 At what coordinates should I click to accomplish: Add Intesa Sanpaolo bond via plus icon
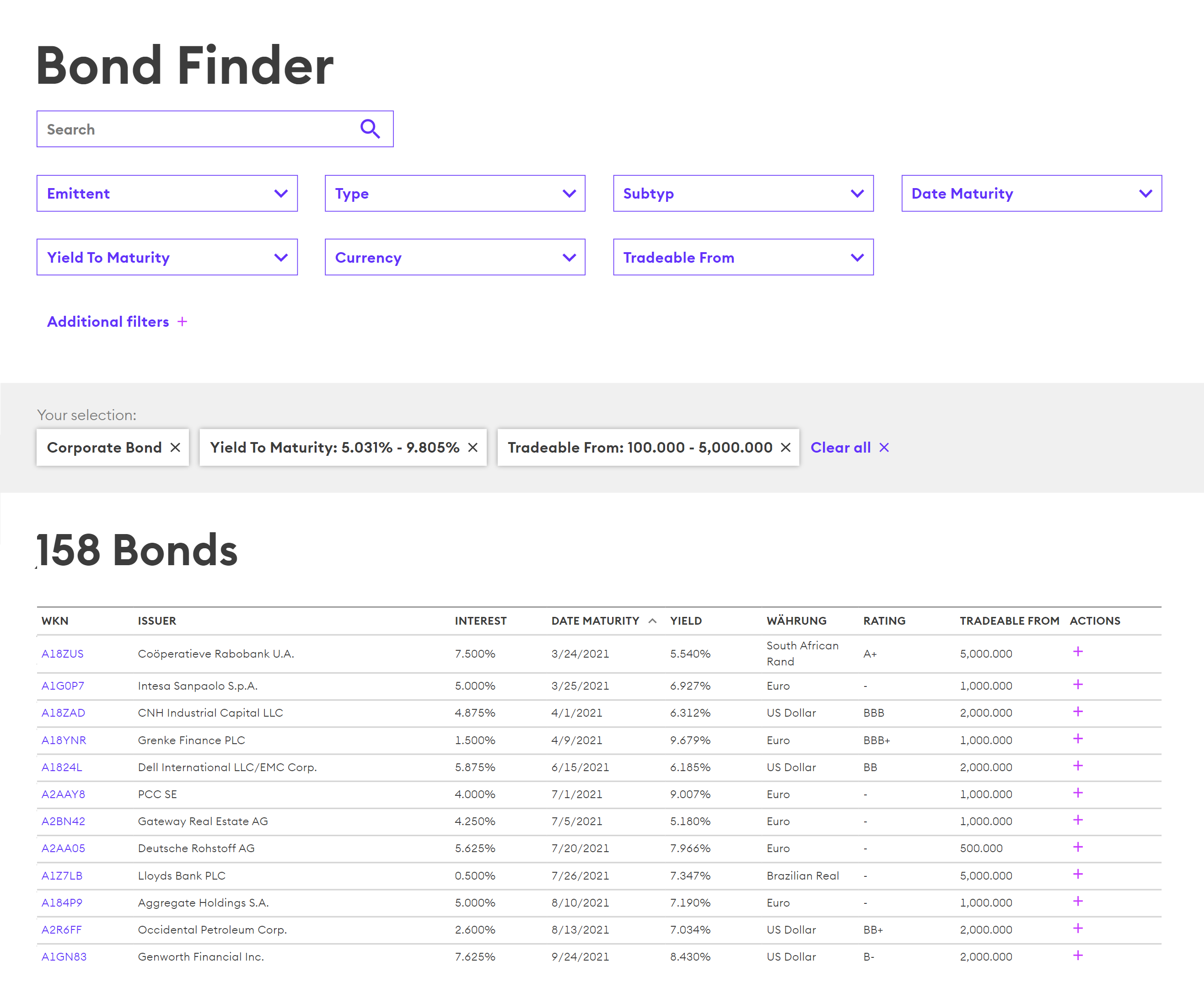point(1078,685)
